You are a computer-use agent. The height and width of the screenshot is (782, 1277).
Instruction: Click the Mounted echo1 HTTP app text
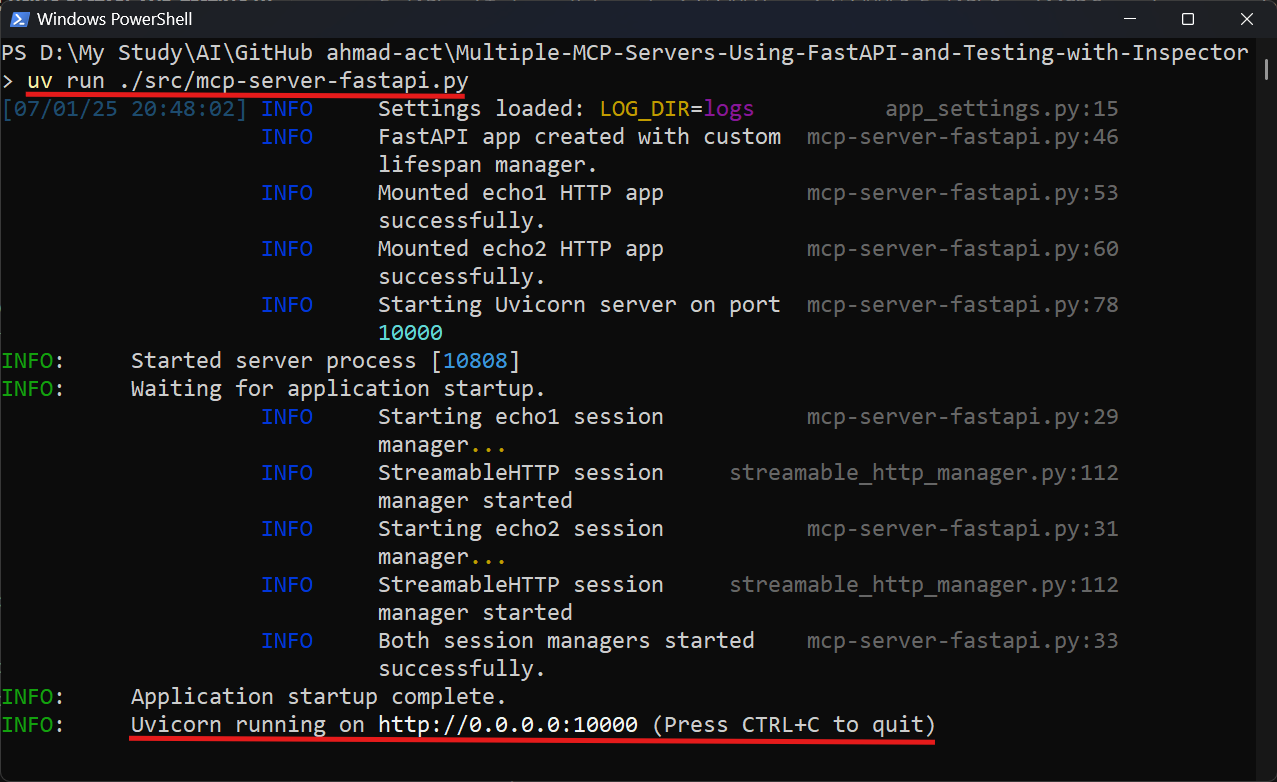click(x=521, y=192)
